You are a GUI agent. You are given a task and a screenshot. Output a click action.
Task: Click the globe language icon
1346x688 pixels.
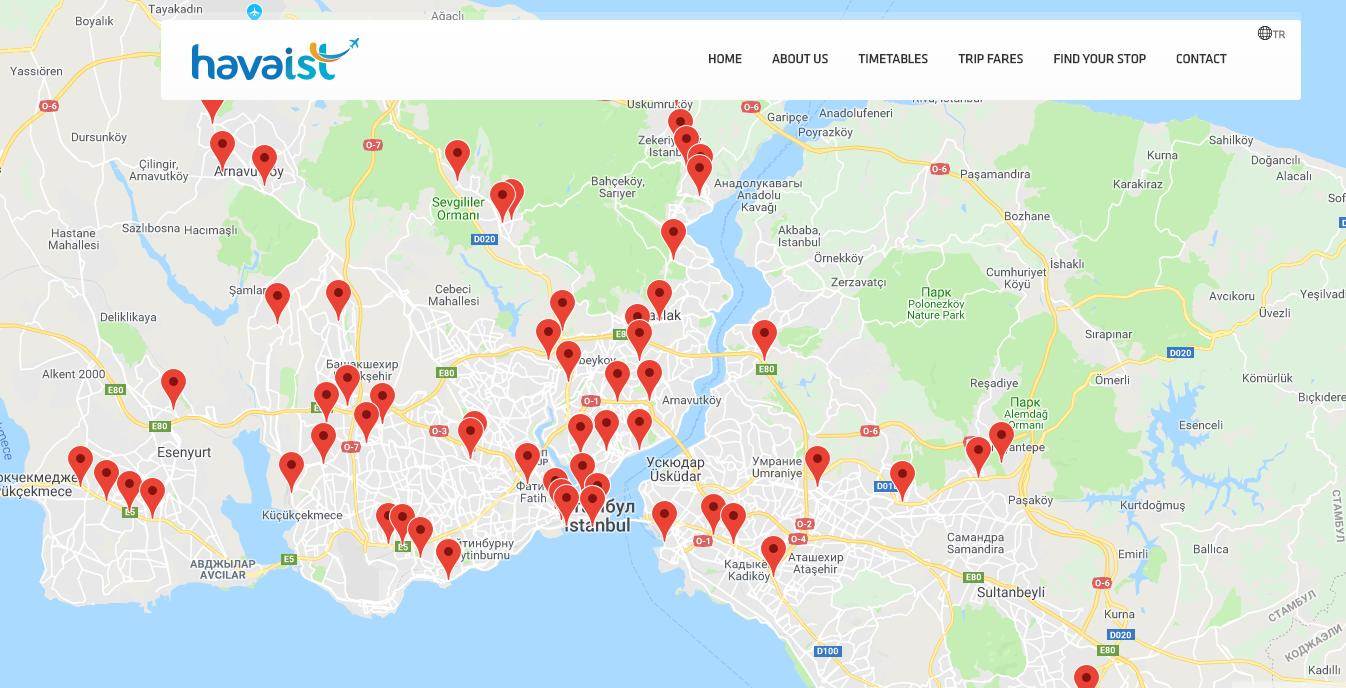pyautogui.click(x=1264, y=33)
